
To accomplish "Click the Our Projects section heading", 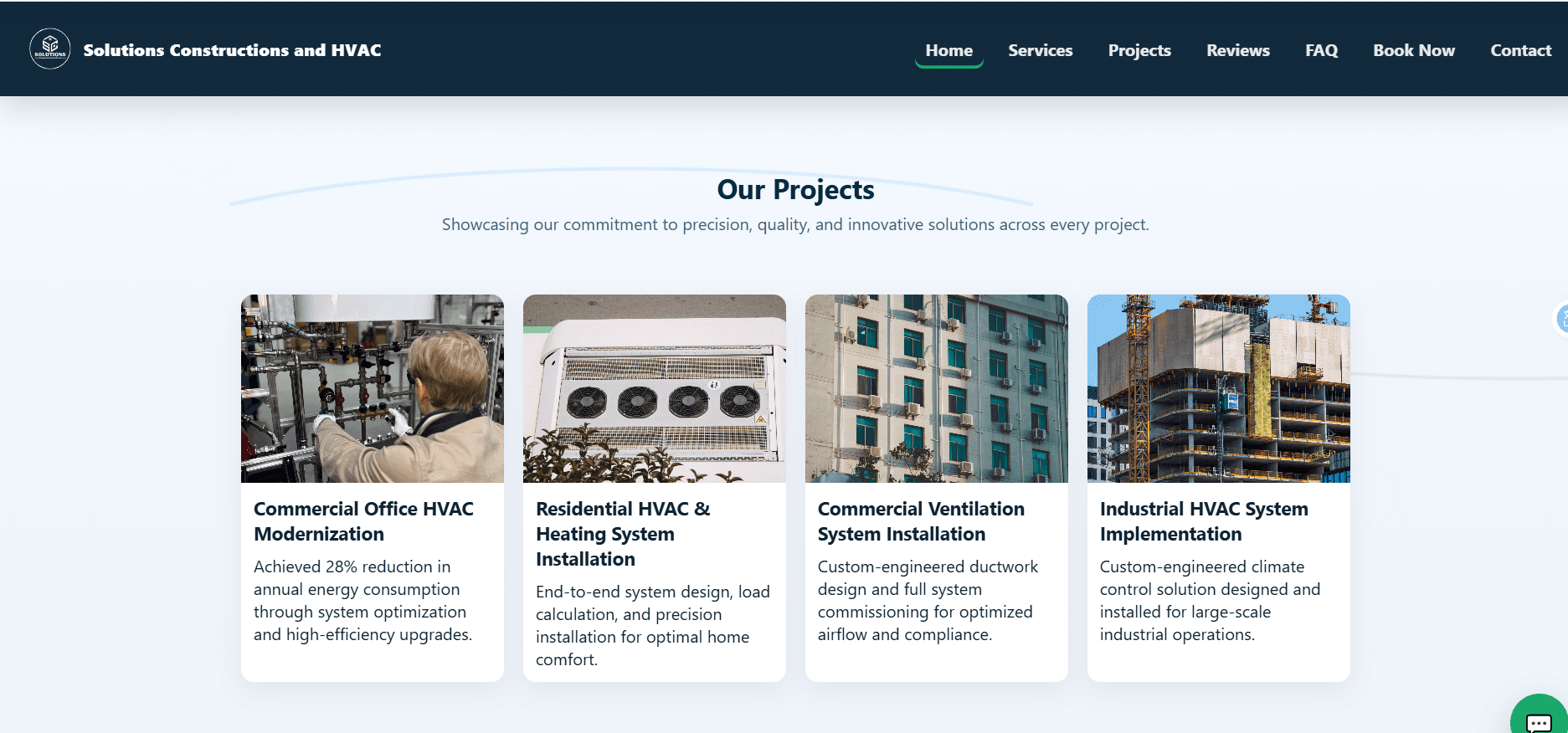I will click(x=795, y=190).
